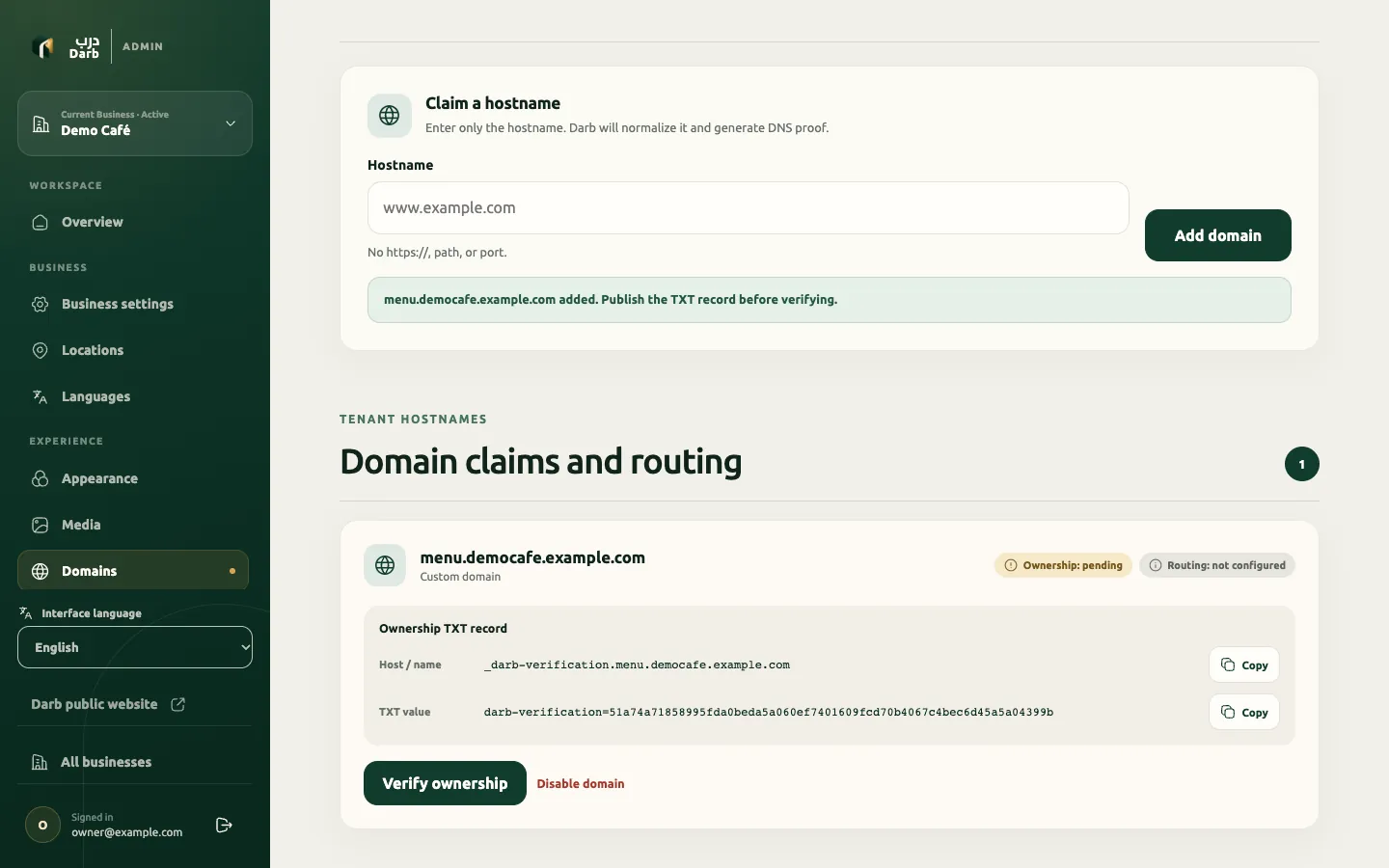Copy the TXT value record

pyautogui.click(x=1244, y=712)
